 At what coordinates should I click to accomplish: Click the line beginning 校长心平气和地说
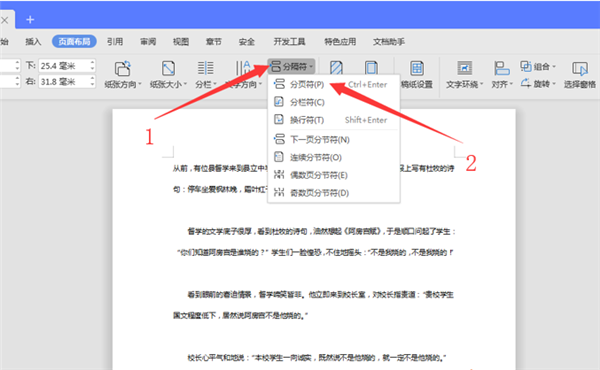pos(316,358)
